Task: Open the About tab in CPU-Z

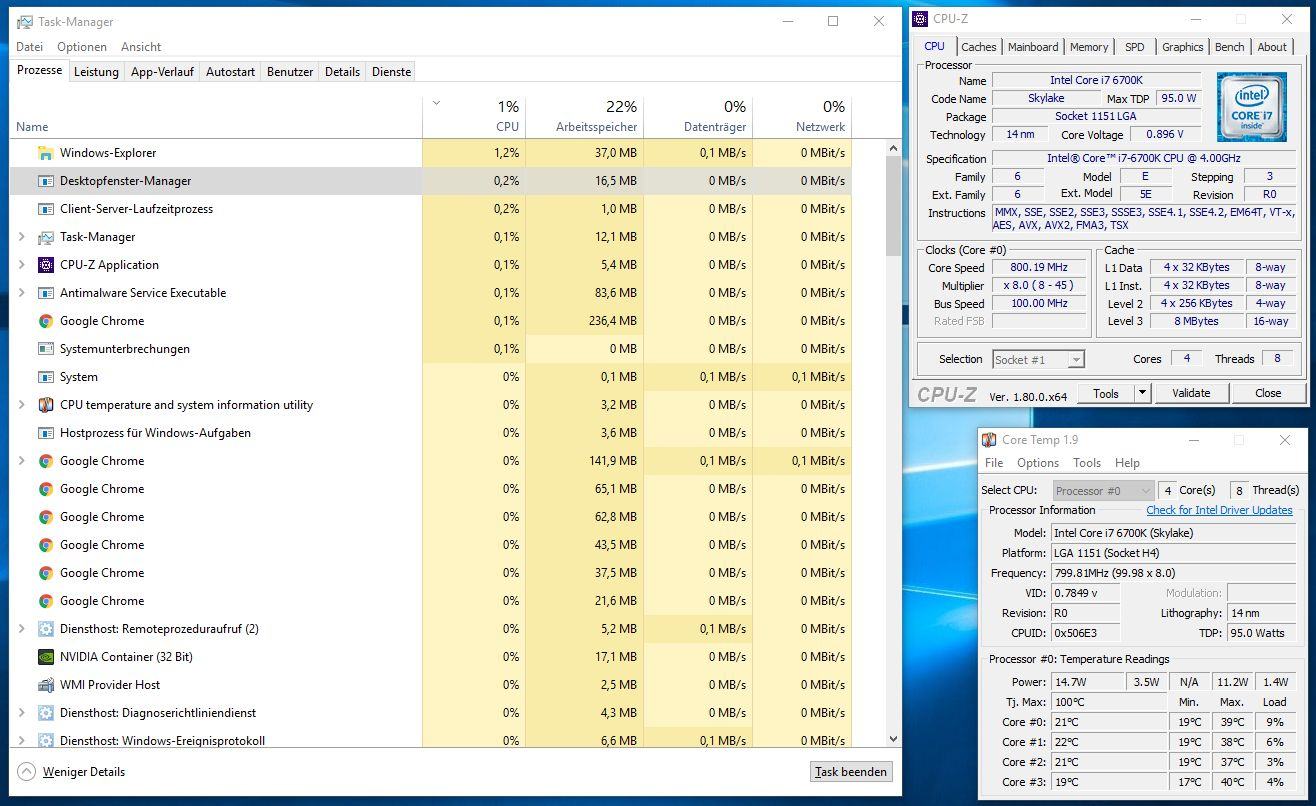Action: 1272,47
